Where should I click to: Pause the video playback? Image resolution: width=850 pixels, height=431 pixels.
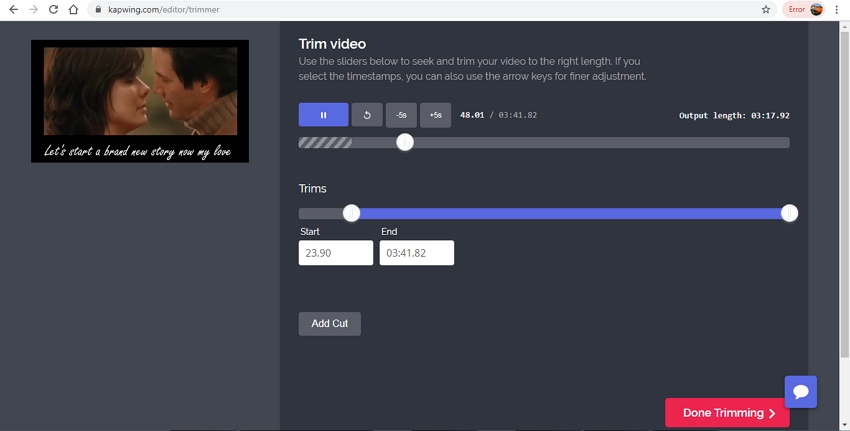(x=323, y=115)
